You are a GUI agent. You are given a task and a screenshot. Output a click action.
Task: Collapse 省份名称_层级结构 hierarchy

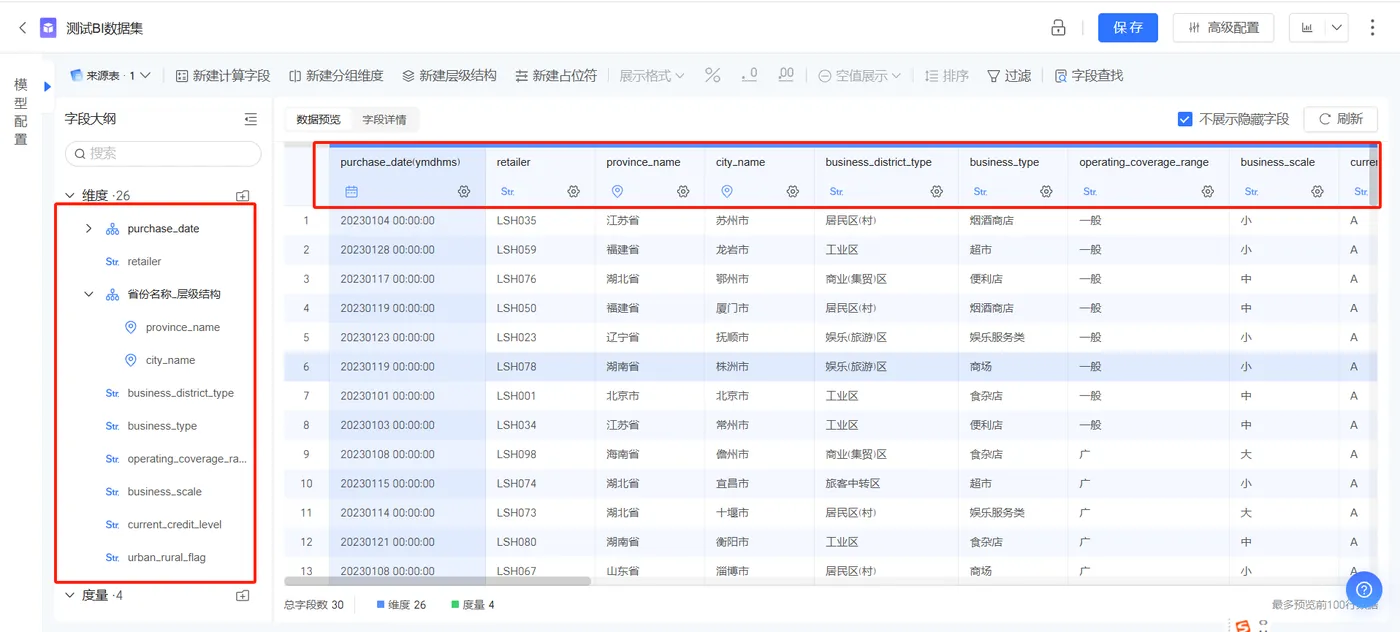[88, 295]
